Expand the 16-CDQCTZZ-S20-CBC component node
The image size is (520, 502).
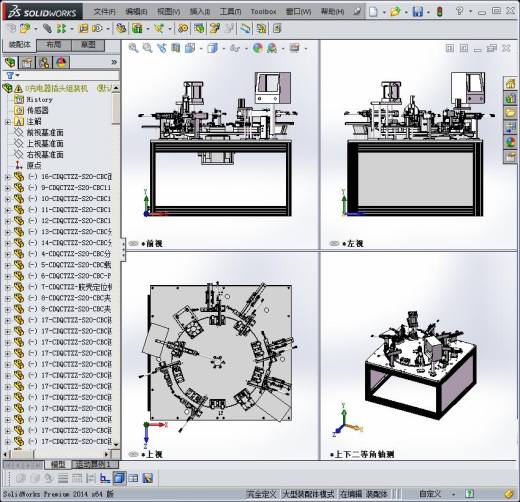(7, 177)
